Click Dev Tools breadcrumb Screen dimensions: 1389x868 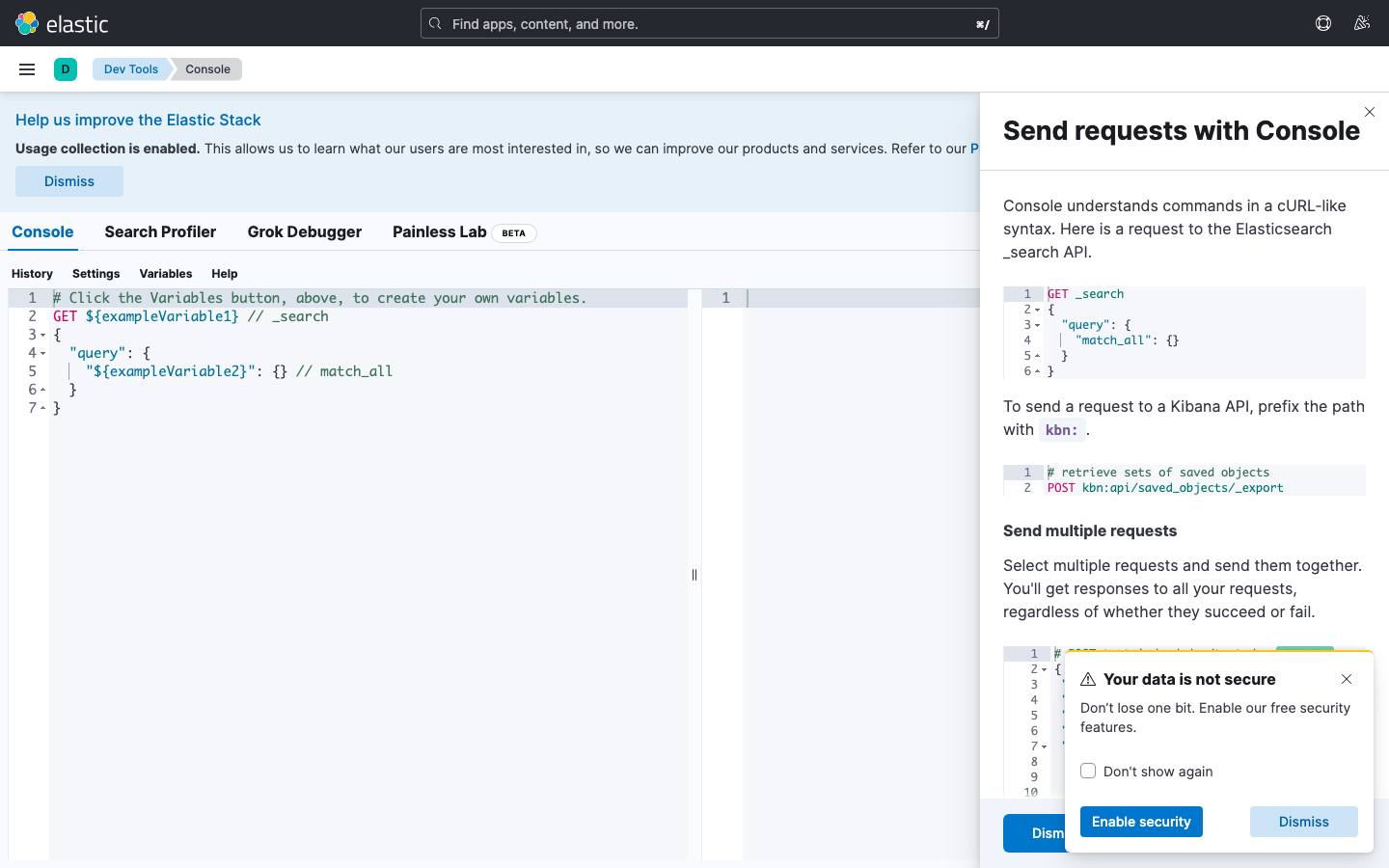click(x=131, y=69)
